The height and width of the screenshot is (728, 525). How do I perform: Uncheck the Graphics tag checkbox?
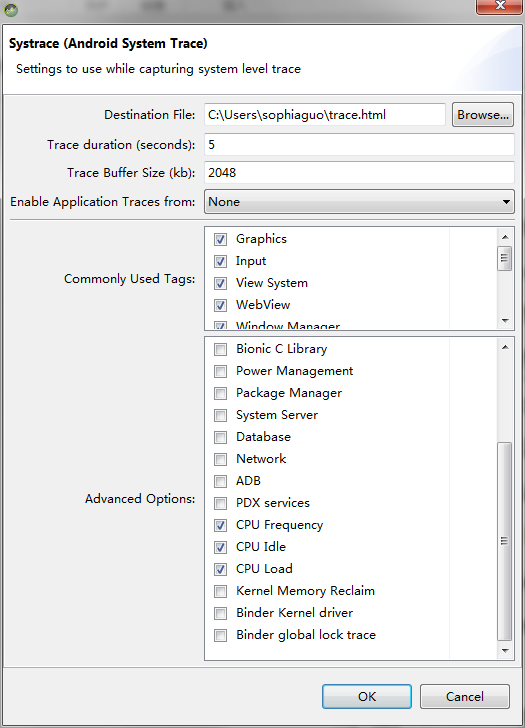220,239
